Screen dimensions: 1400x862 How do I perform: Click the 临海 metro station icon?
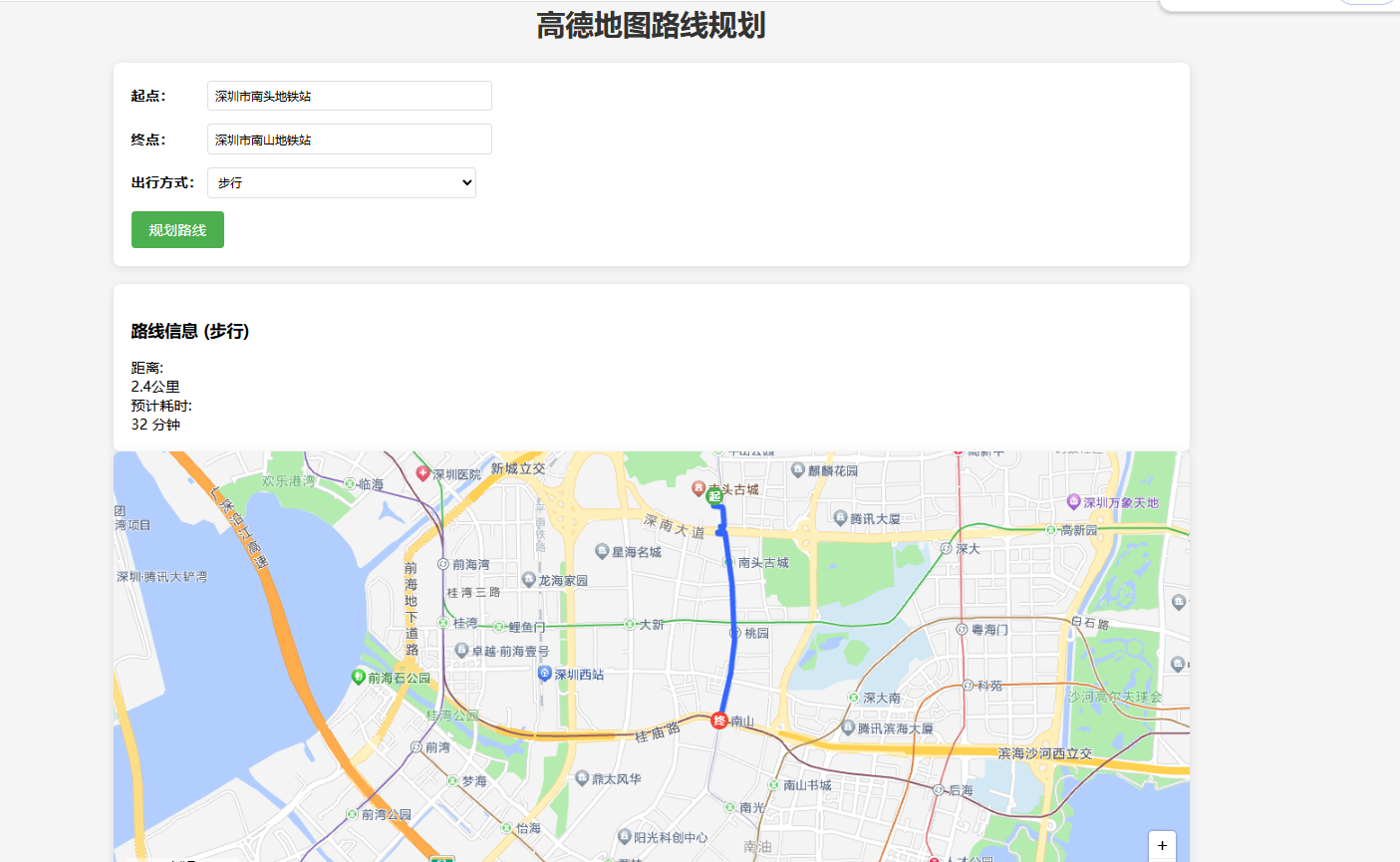pos(351,483)
